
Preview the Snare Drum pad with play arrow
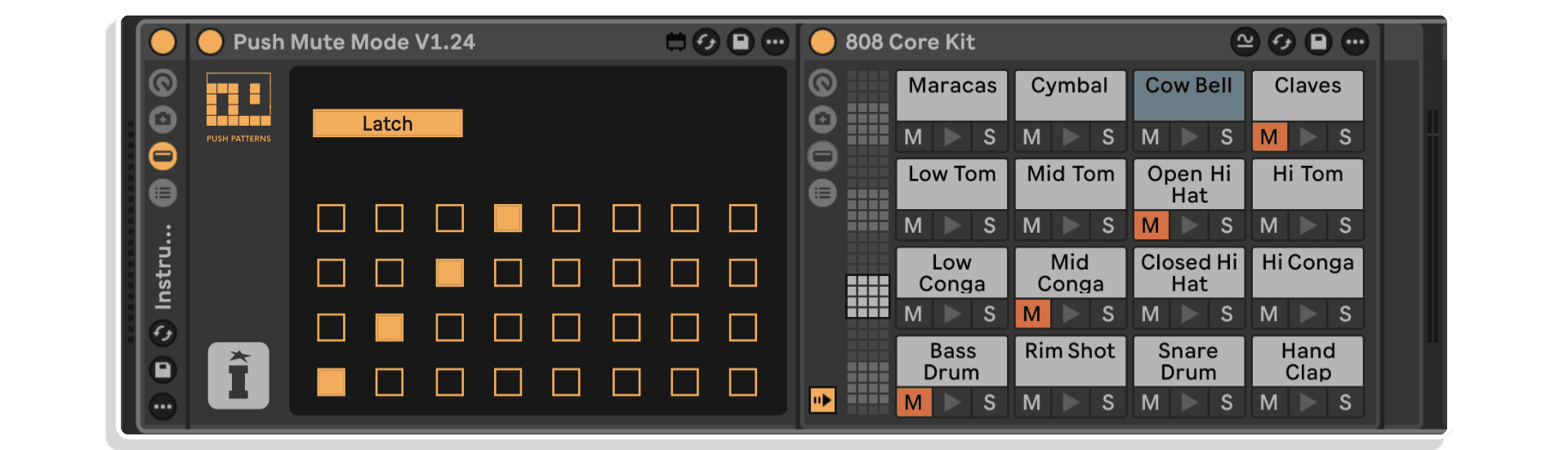1189,403
